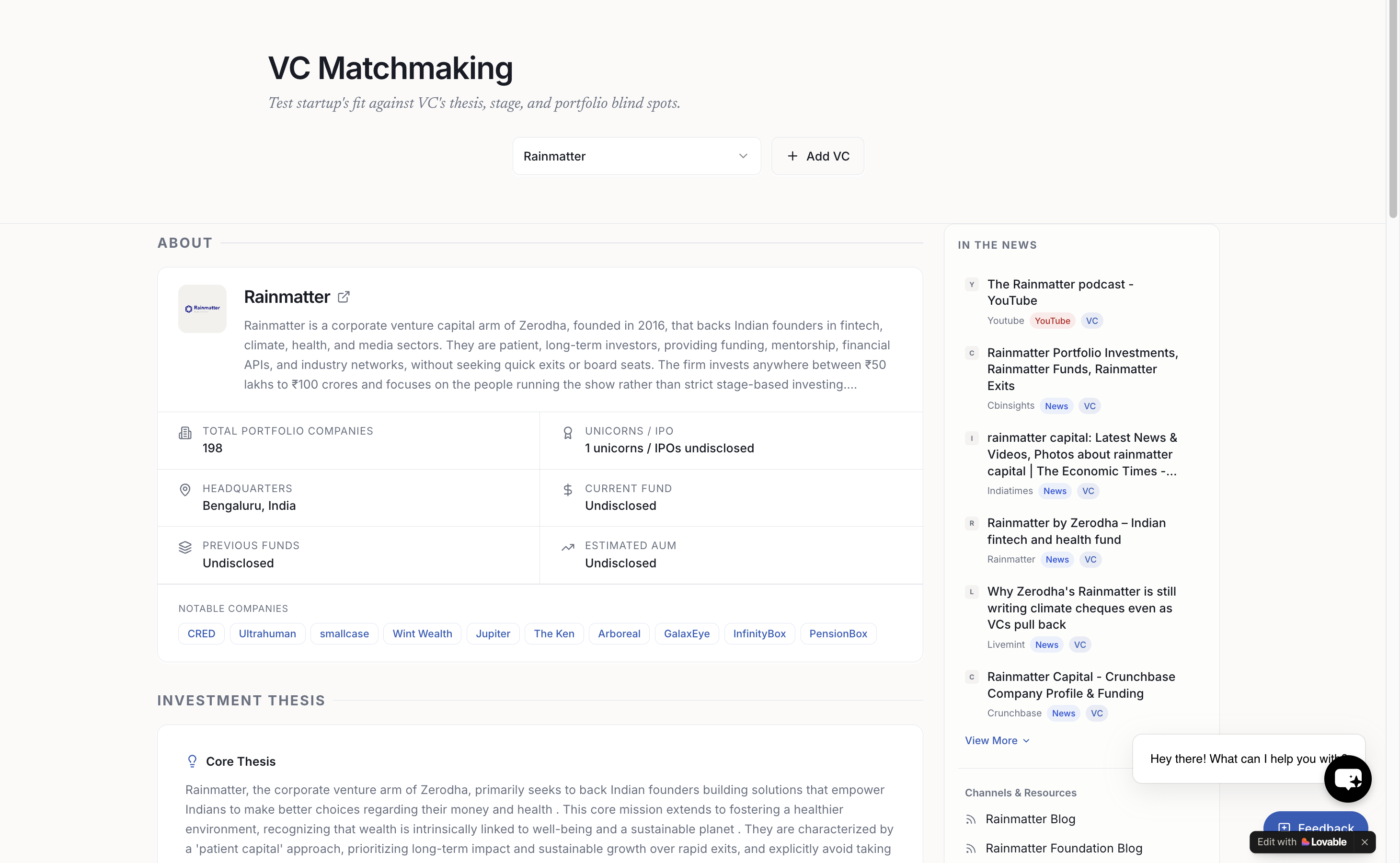The height and width of the screenshot is (863, 1400).
Task: Select the CRED notable company chip
Action: 201,633
